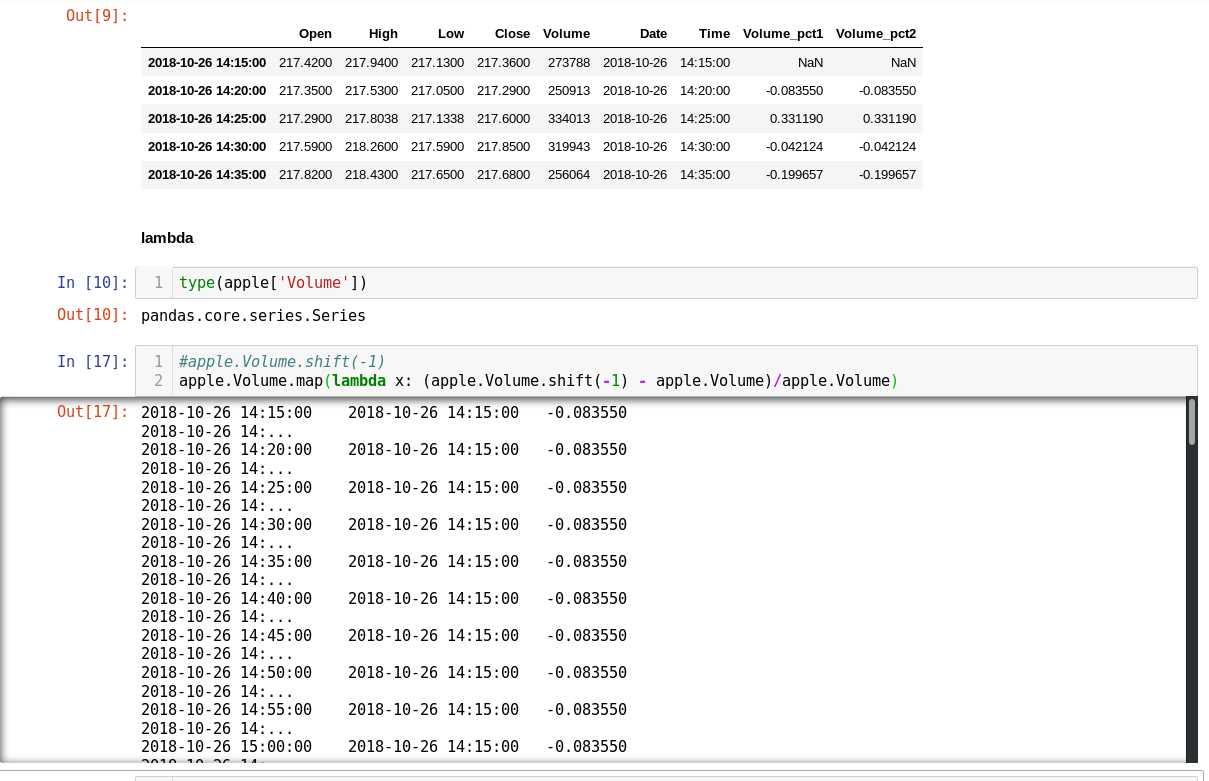Click Time cell 14:30:00 in table
This screenshot has width=1209, height=781.
tap(705, 146)
